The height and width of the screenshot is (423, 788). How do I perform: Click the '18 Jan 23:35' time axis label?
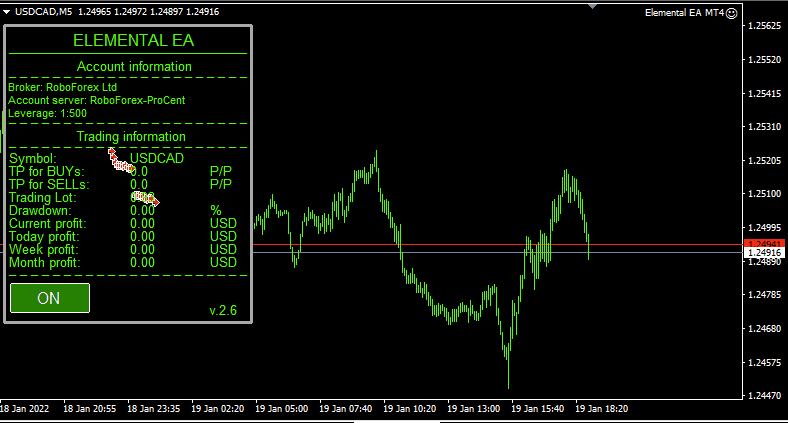[153, 408]
